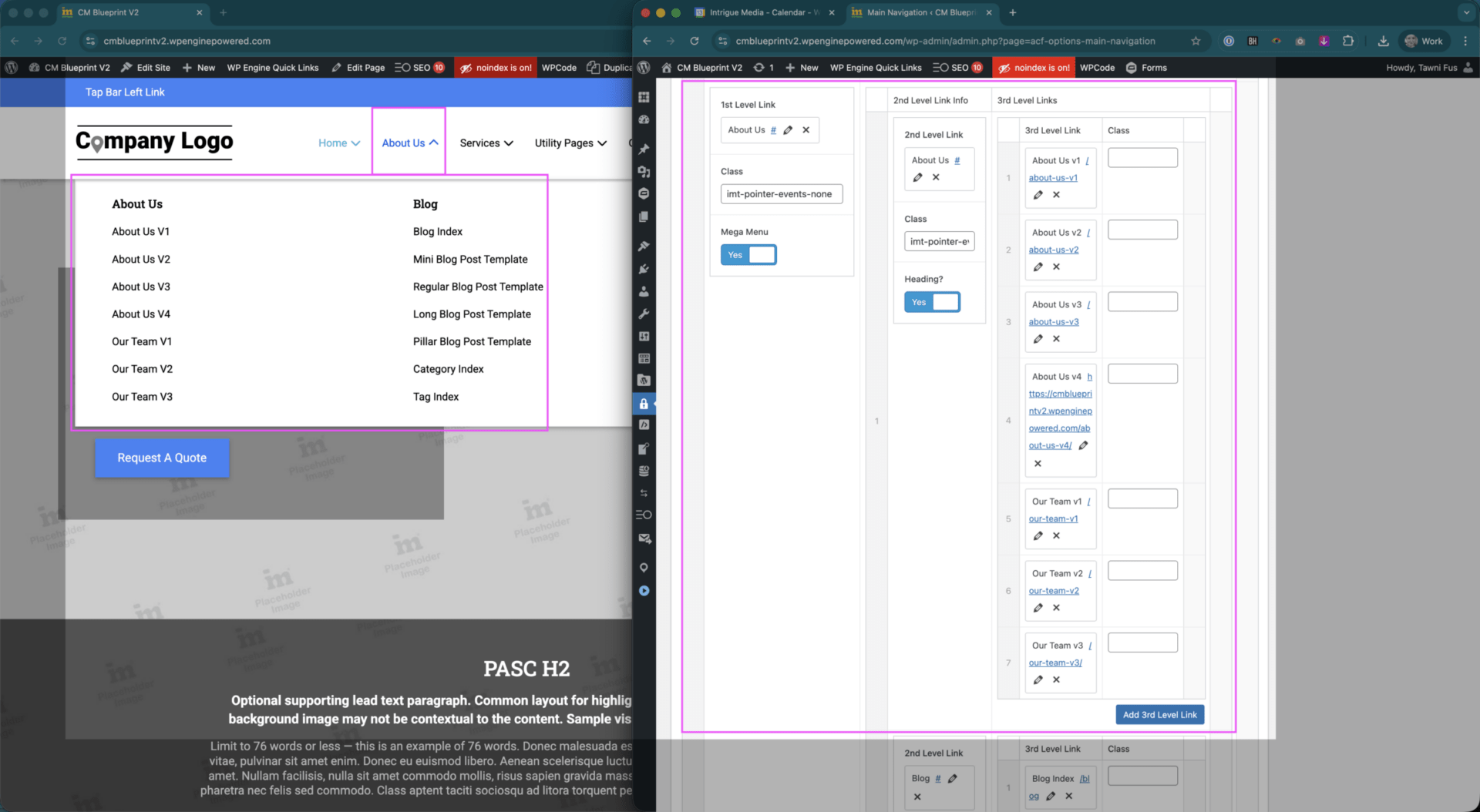Bookmark page with the star icon
Screen dimensions: 1480x812
click(1196, 41)
